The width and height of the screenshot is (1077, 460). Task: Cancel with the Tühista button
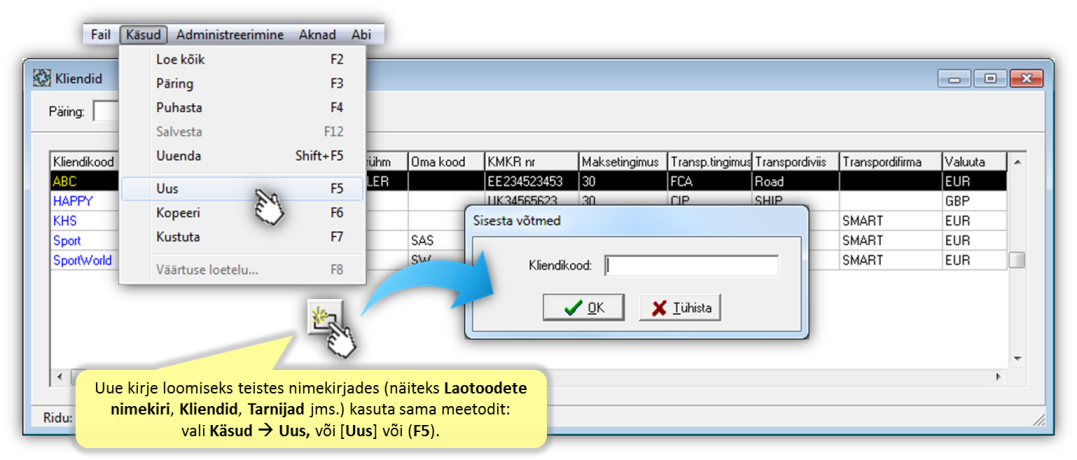(680, 308)
